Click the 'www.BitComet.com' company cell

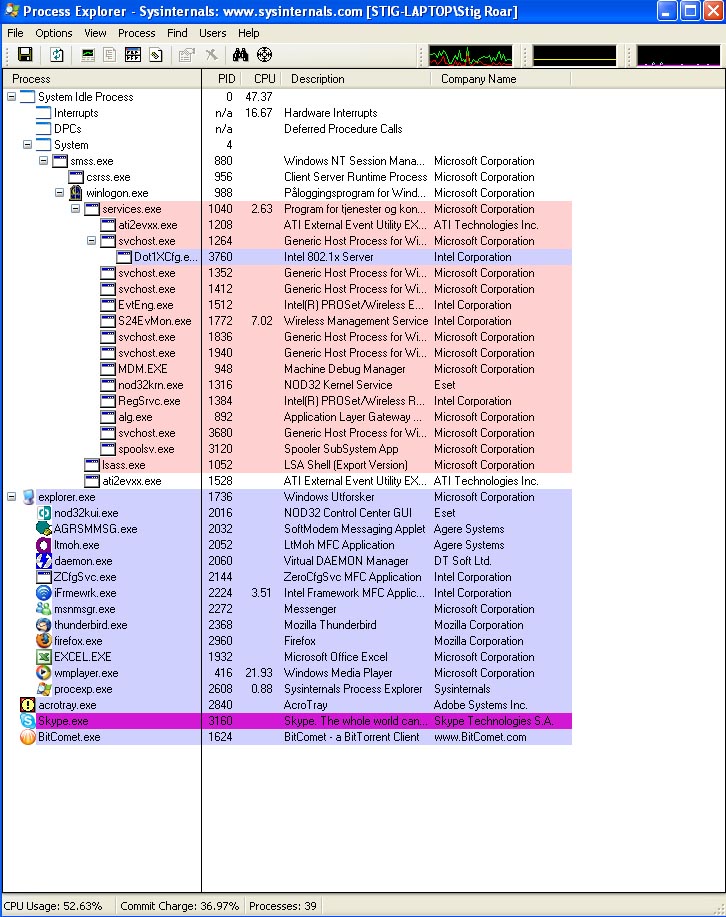point(480,737)
